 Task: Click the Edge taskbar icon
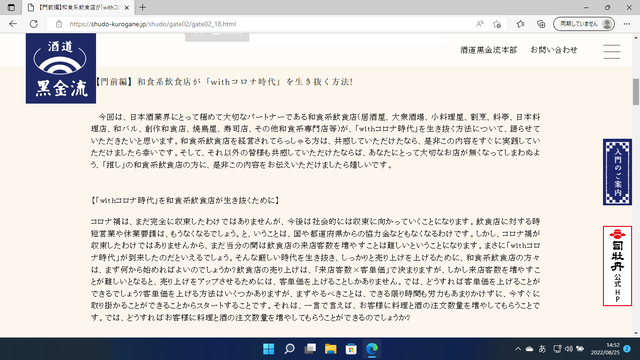coord(372,349)
